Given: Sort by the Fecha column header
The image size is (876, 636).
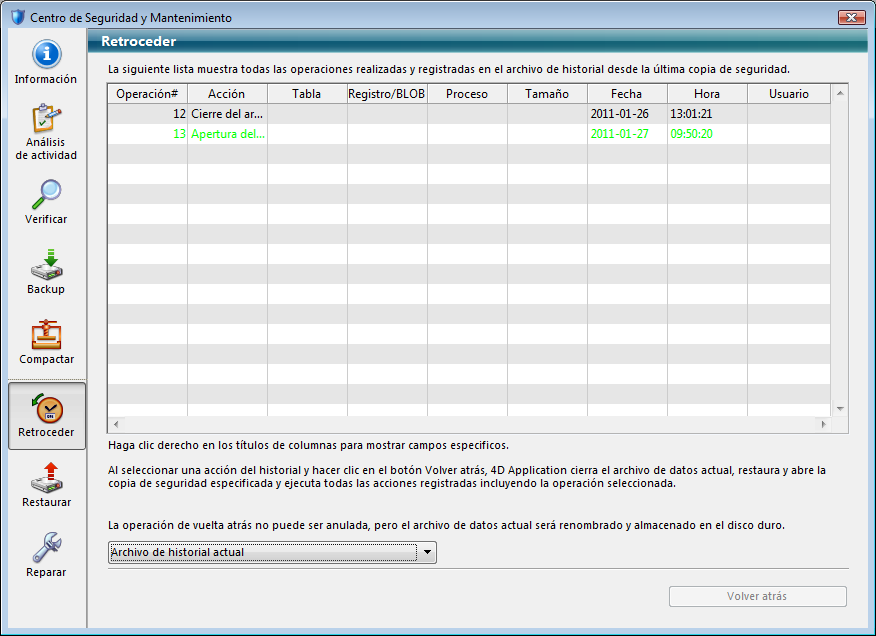Looking at the screenshot, I should pyautogui.click(x=627, y=94).
